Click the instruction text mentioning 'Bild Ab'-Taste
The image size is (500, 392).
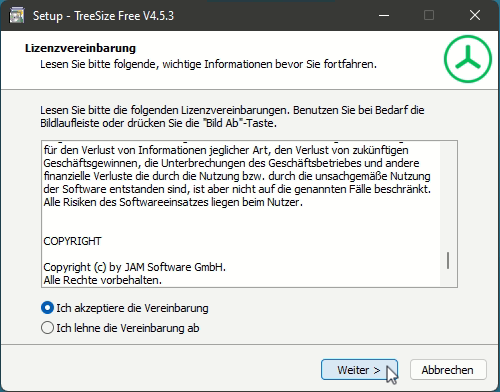[232, 116]
